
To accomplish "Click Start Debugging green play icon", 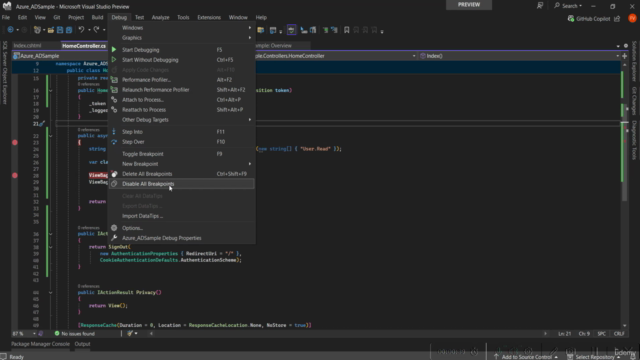I will [114, 49].
